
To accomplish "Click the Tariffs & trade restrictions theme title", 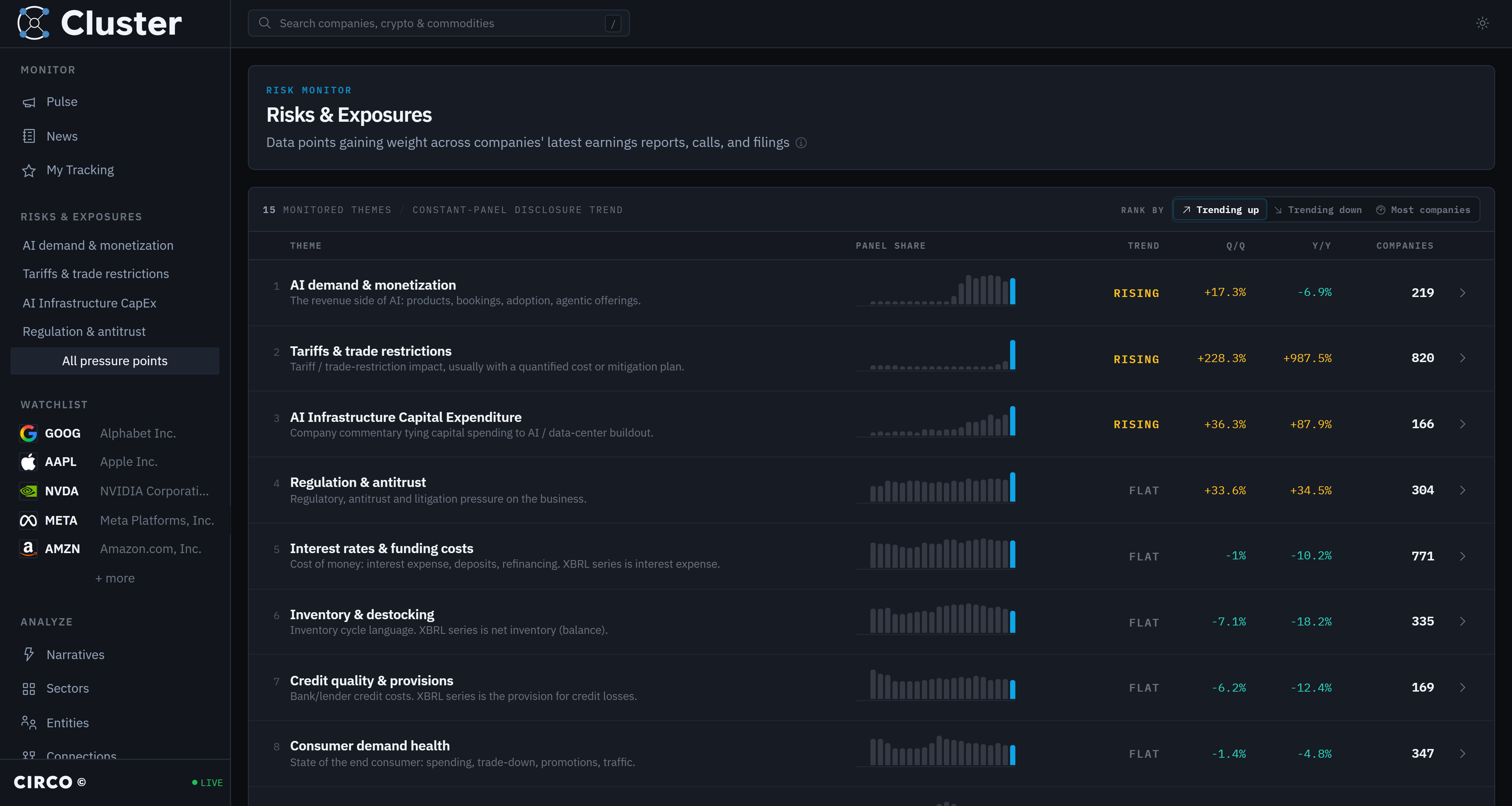I will (370, 351).
